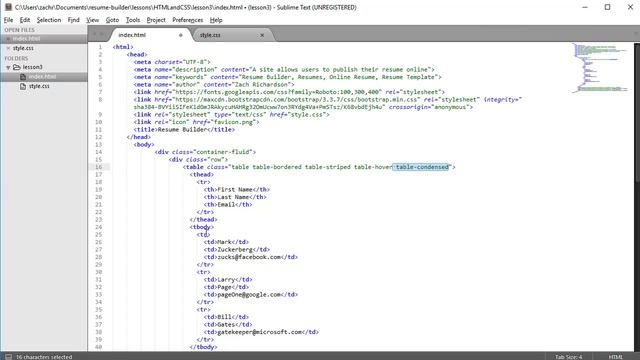Click the Sublime Text app icon

coord(8,7)
